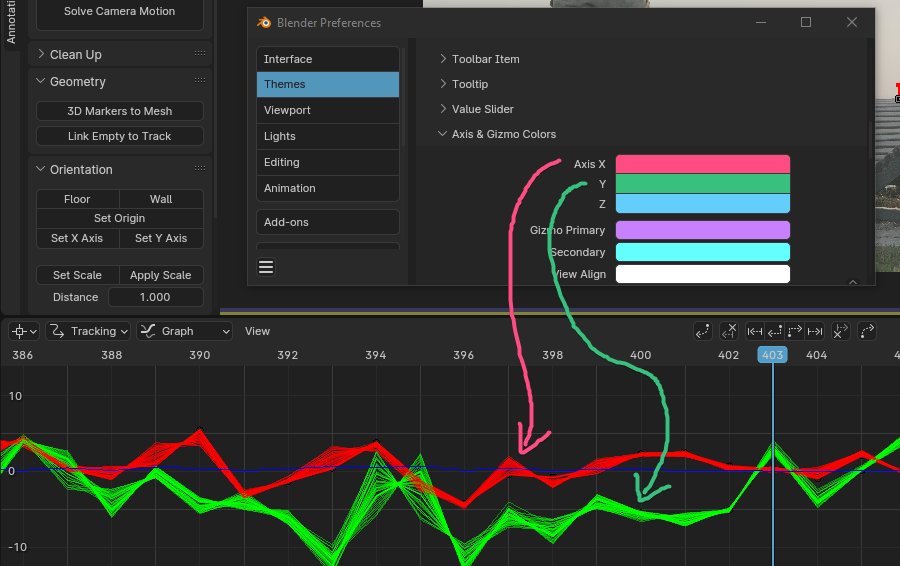Click the Set X Axis button
The height and width of the screenshot is (566, 900).
pyautogui.click(x=77, y=238)
